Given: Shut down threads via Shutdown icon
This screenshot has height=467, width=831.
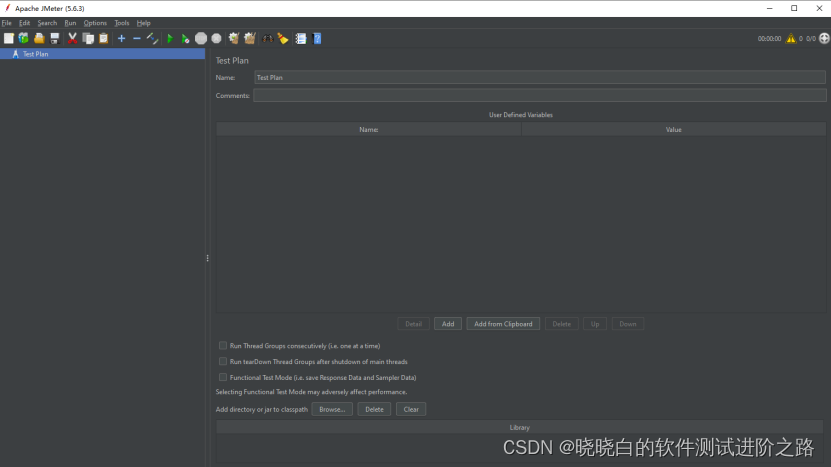Looking at the screenshot, I should (x=216, y=38).
